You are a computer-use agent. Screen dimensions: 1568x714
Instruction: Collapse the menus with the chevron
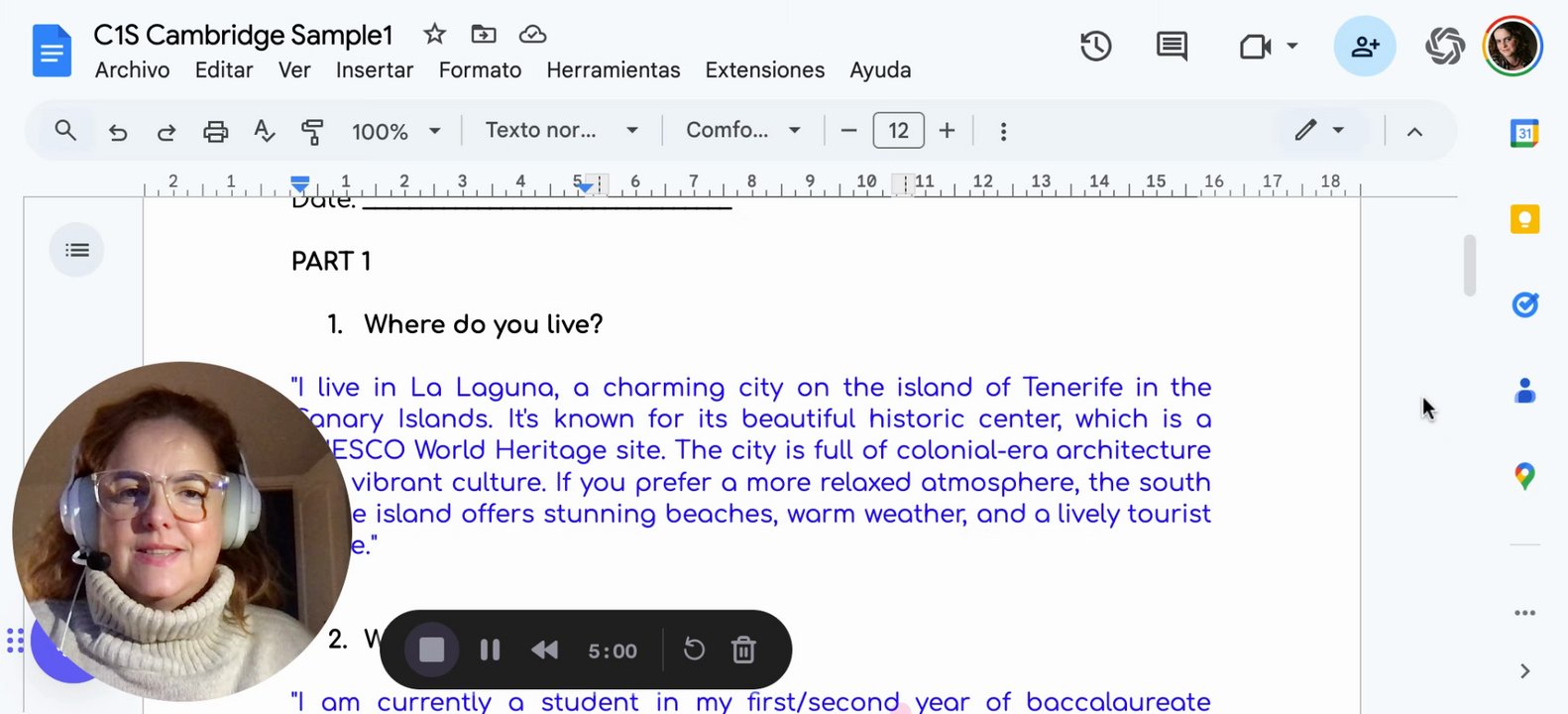[x=1414, y=131]
